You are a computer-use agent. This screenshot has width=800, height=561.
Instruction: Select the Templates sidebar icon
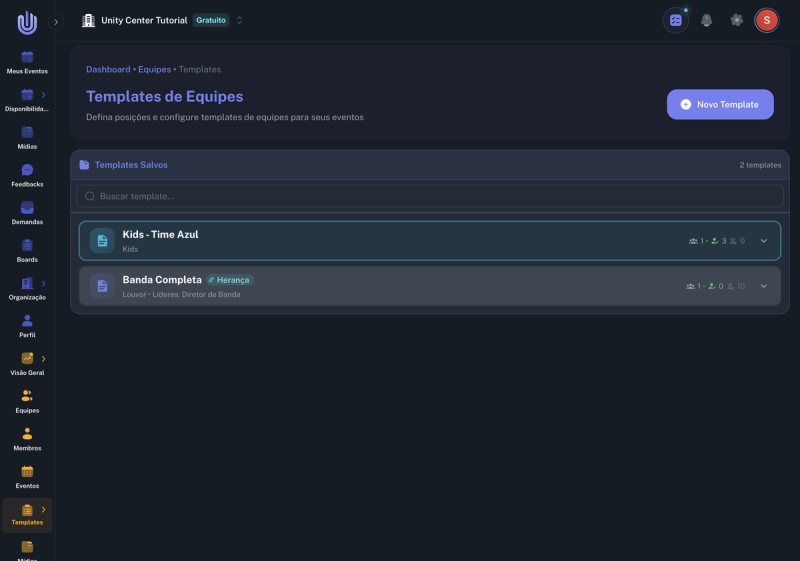coord(27,510)
